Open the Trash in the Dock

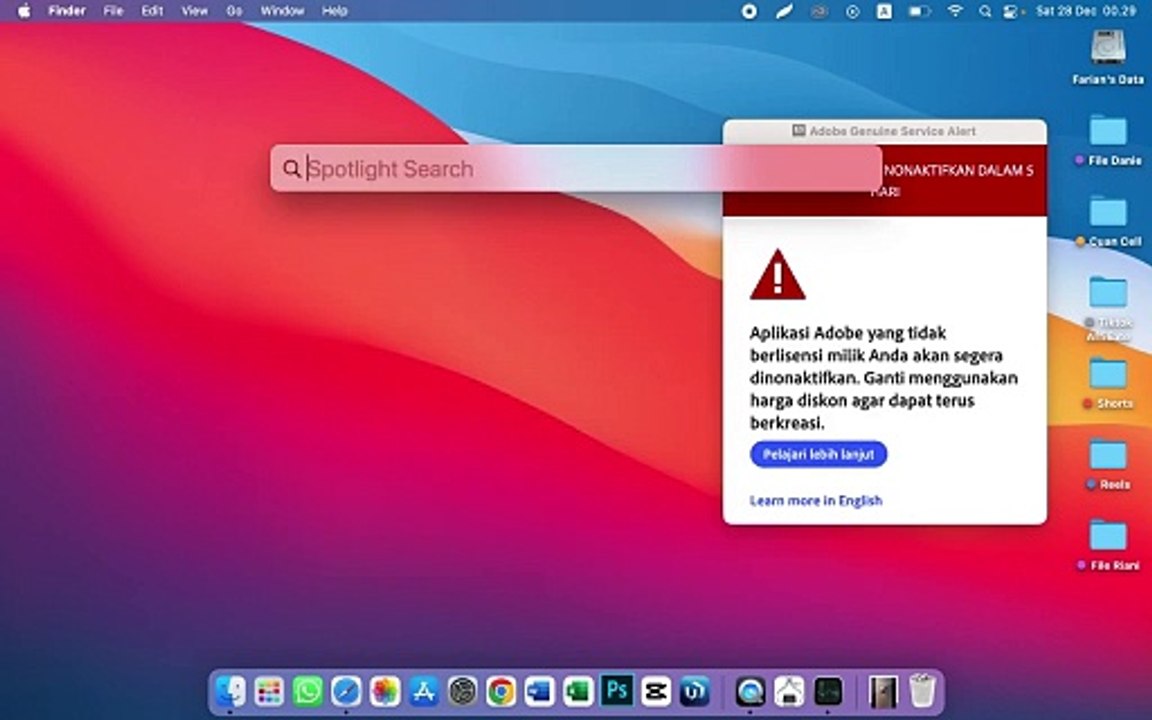(x=922, y=691)
